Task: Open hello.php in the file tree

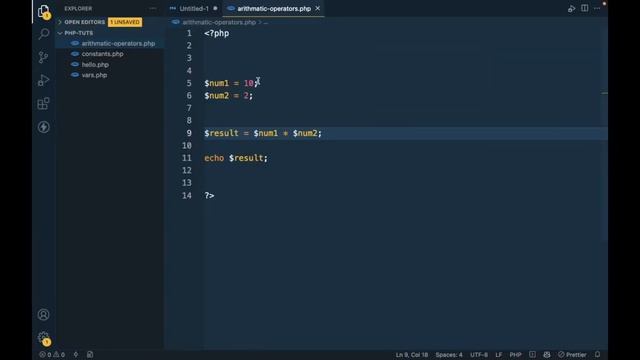Action: 95,64
